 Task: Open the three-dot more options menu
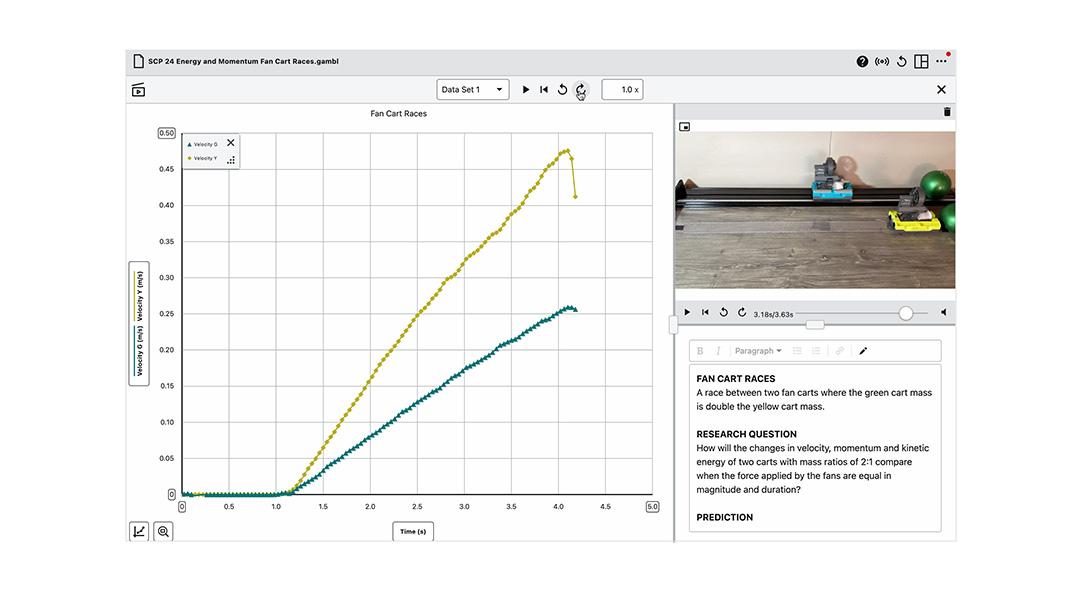click(941, 62)
